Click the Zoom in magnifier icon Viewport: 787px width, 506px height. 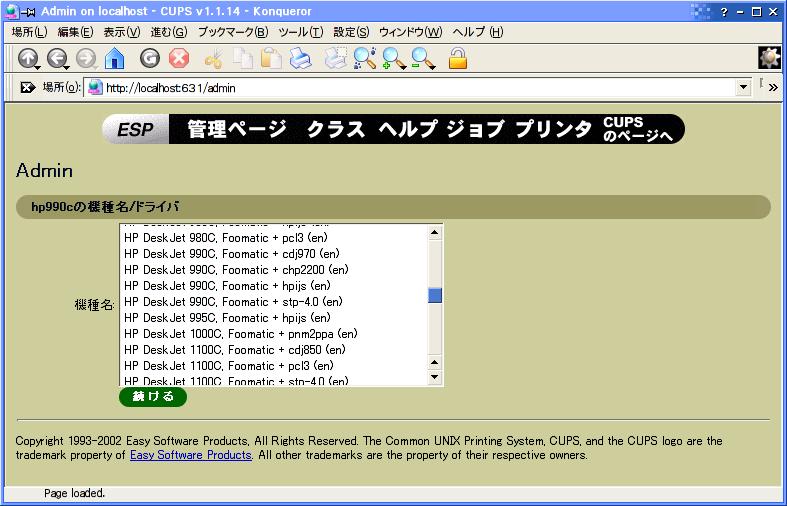click(394, 59)
